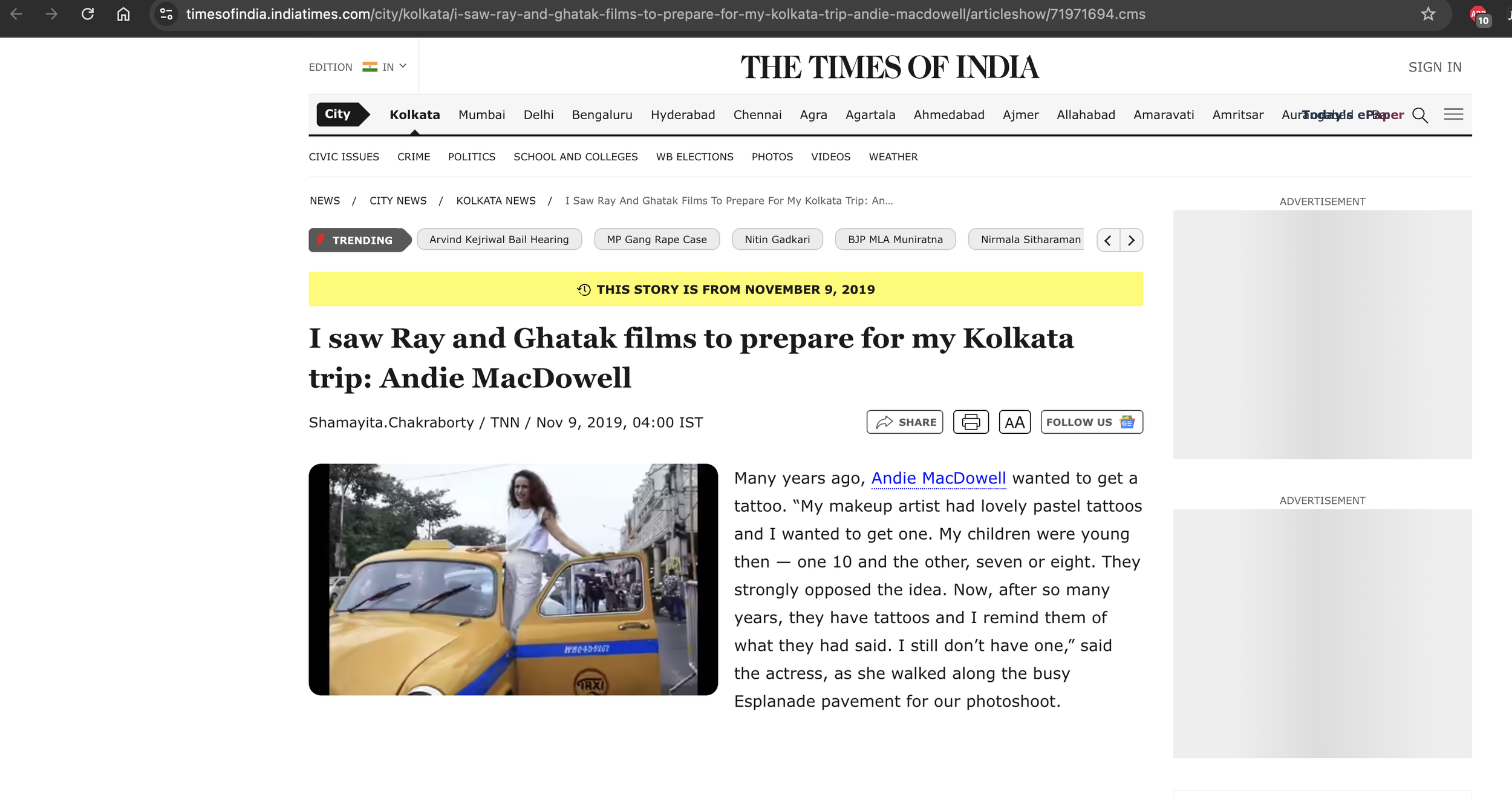Open the Ajmer city tab

point(1020,115)
